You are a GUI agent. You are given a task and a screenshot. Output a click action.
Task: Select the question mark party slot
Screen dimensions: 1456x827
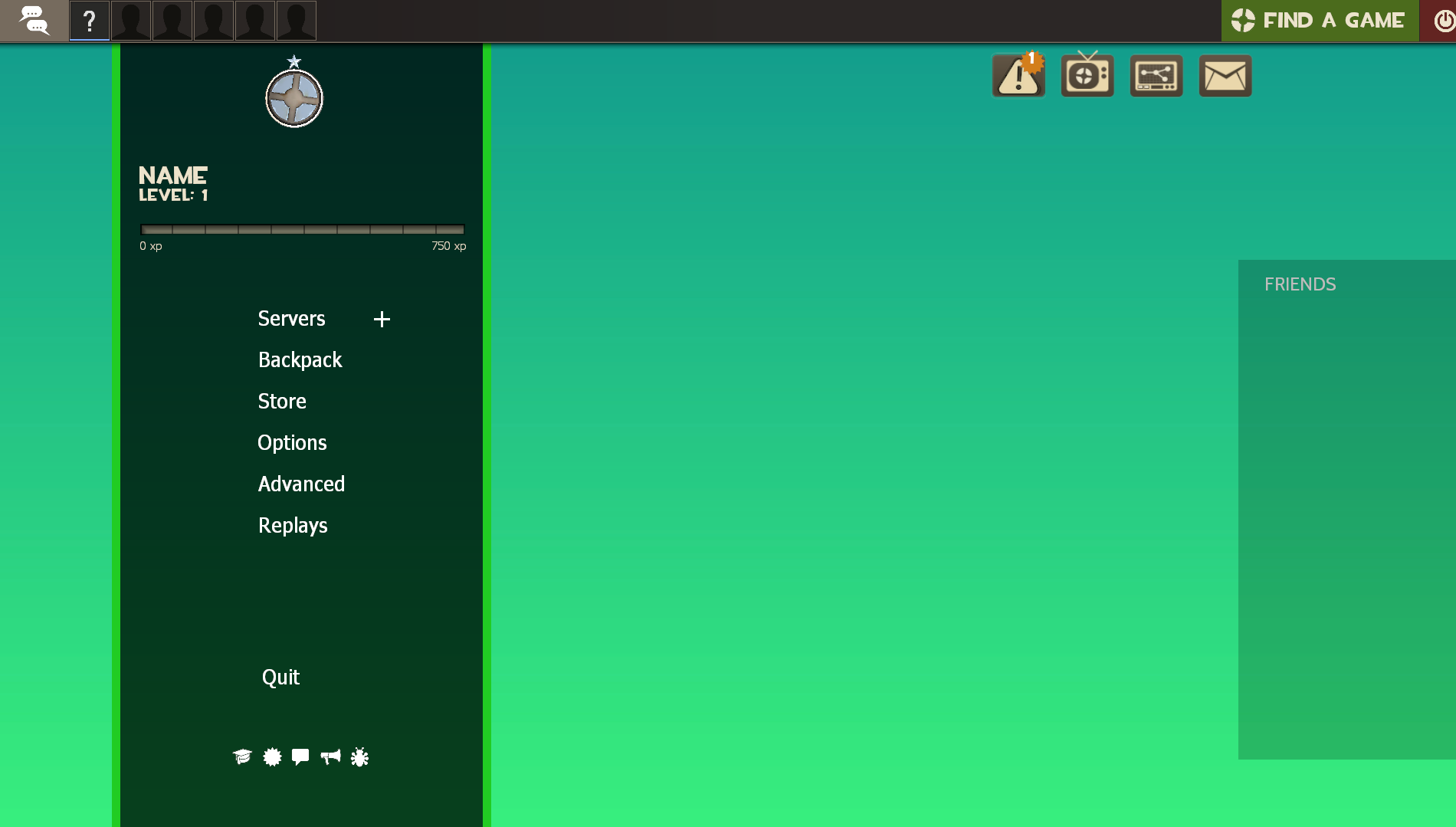tap(90, 21)
